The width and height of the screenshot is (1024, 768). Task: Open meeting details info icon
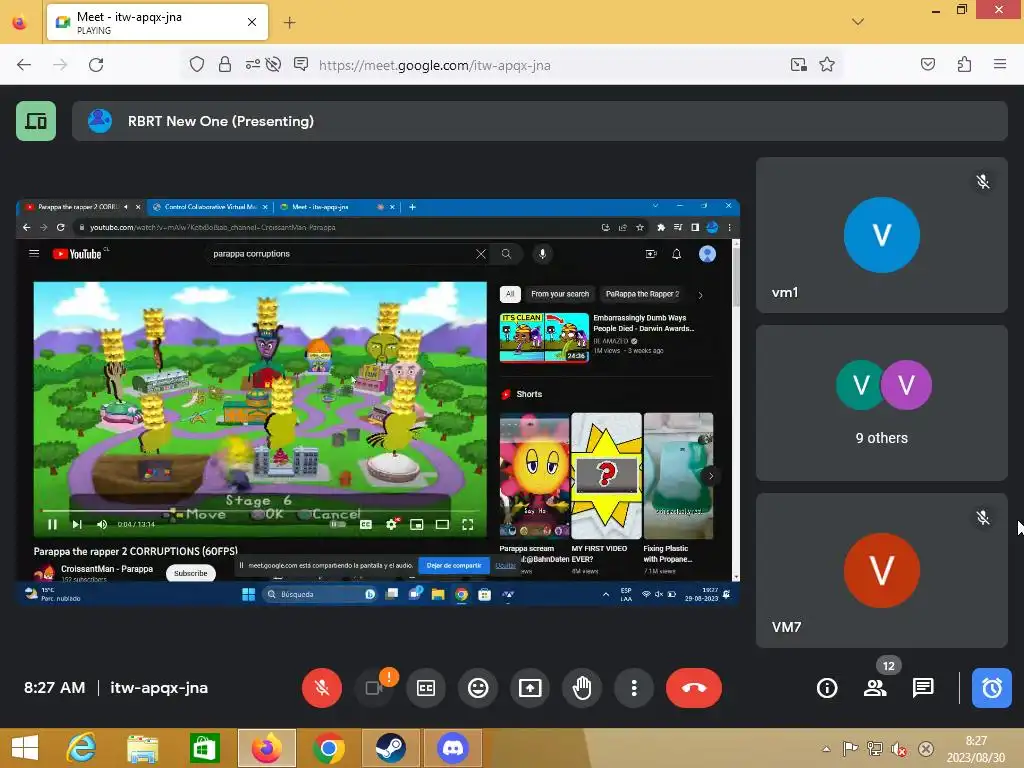[827, 688]
